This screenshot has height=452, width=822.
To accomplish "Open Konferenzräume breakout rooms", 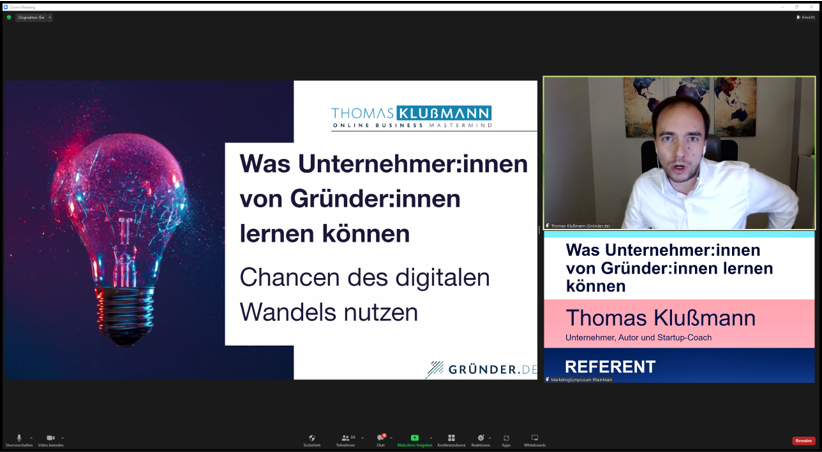I will [451, 440].
